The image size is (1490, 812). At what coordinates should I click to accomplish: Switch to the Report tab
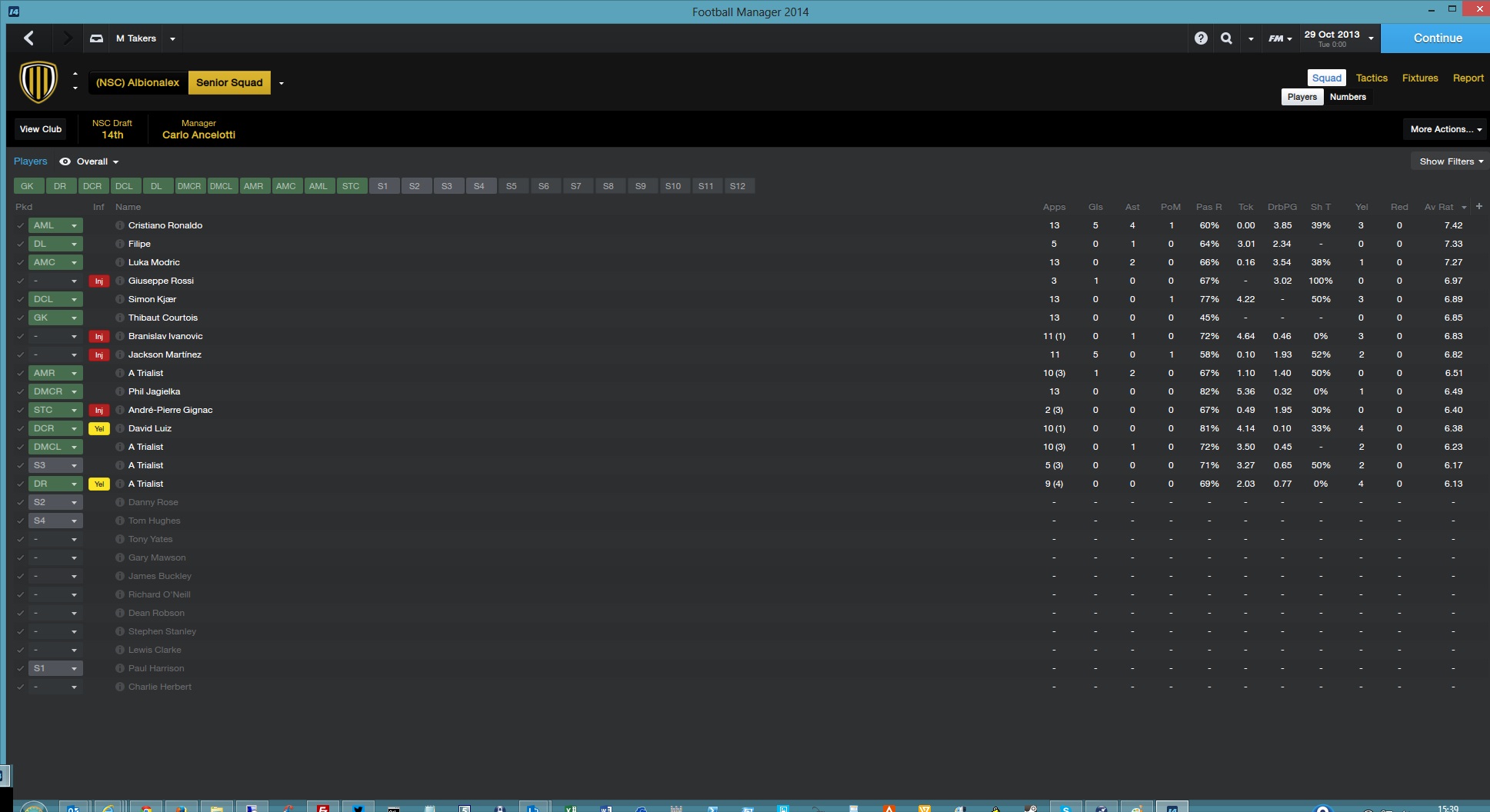click(x=1468, y=78)
